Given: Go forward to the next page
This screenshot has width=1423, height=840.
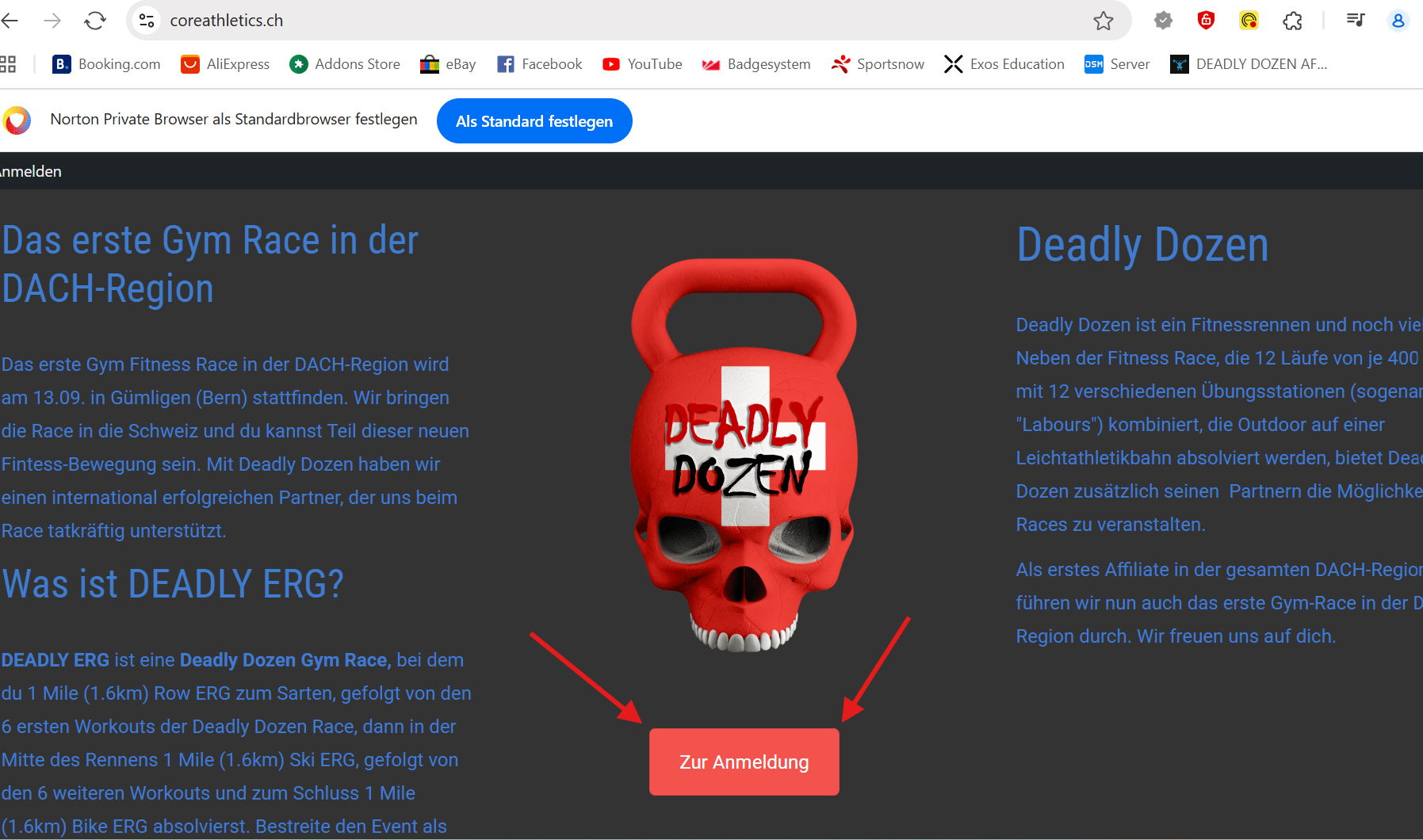Looking at the screenshot, I should (52, 21).
